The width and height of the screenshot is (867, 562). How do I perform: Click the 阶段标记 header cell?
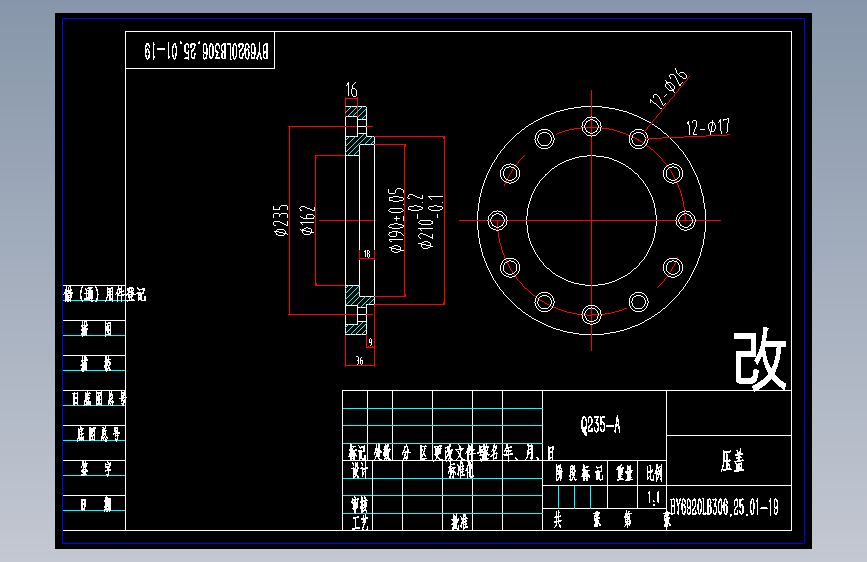(x=579, y=473)
